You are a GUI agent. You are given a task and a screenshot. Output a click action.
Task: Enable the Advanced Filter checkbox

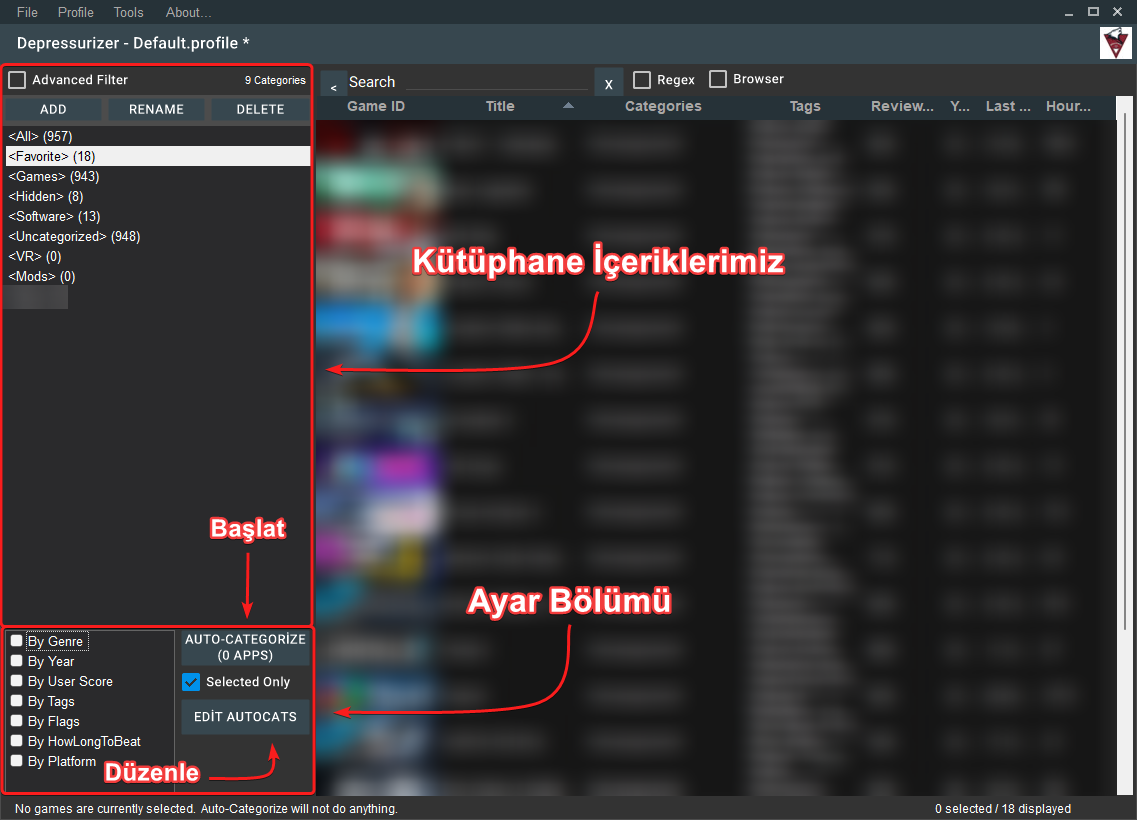point(17,80)
